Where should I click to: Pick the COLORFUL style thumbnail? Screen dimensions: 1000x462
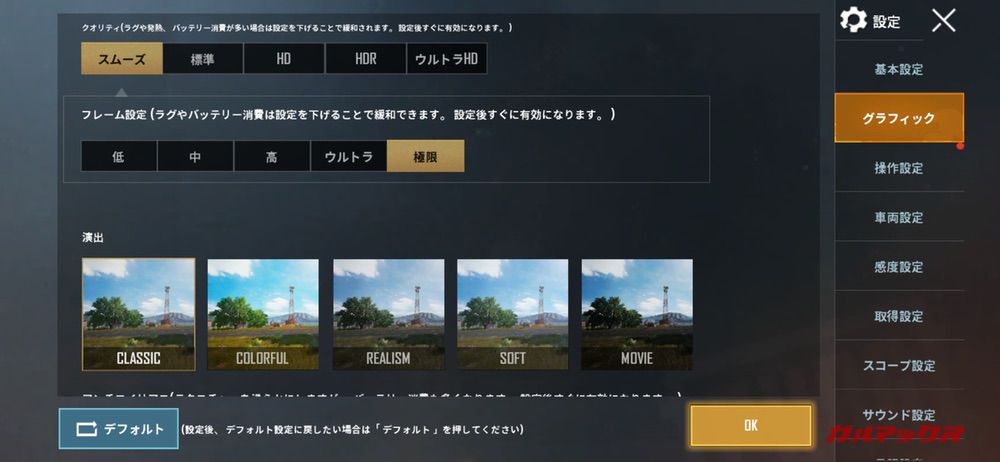[263, 314]
